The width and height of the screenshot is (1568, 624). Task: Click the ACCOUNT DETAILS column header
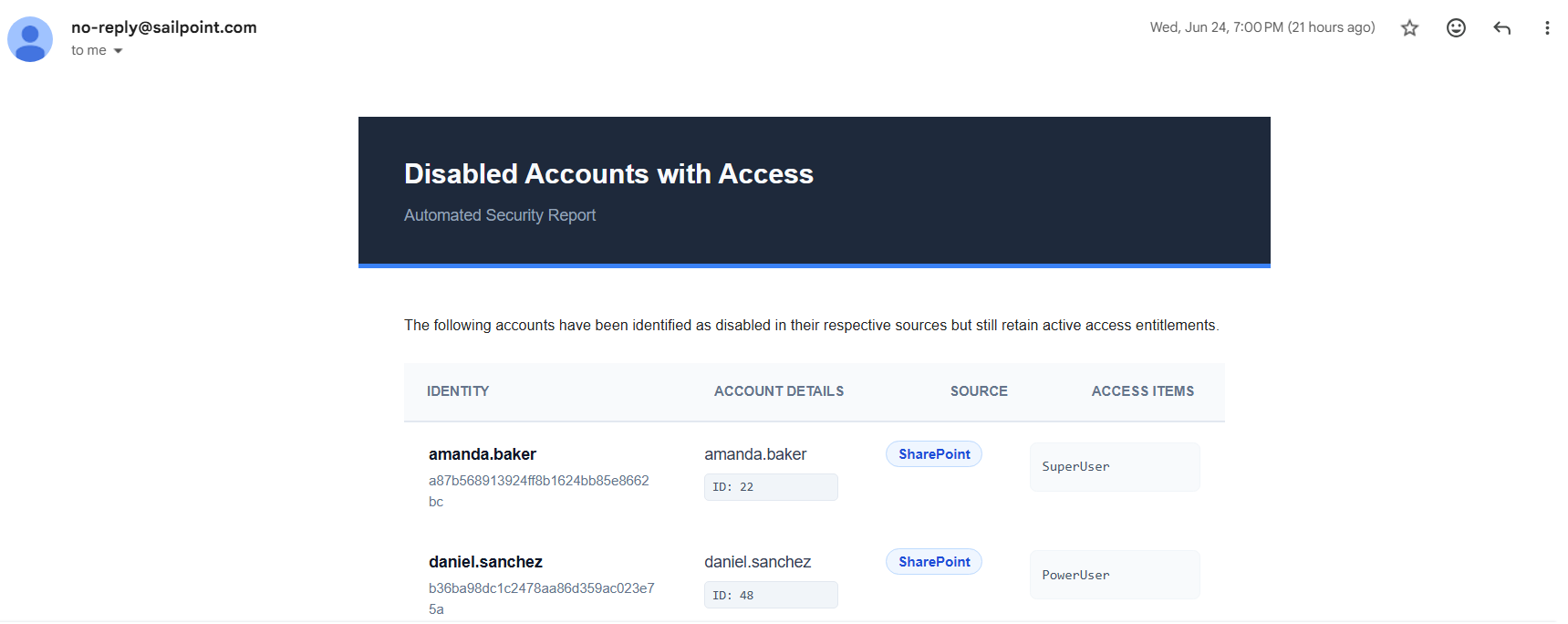(x=779, y=391)
